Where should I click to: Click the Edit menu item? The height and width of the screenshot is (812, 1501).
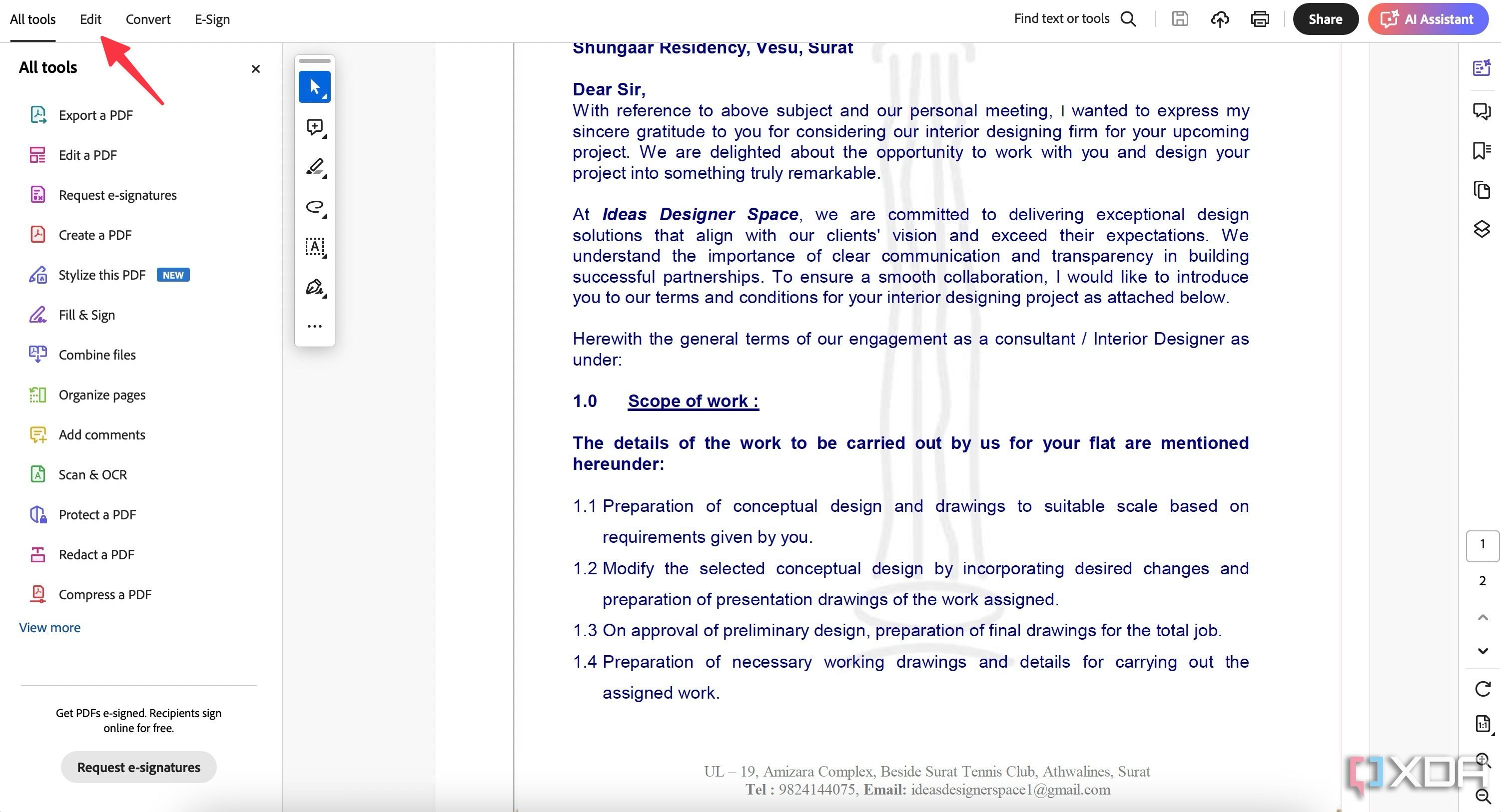point(91,19)
